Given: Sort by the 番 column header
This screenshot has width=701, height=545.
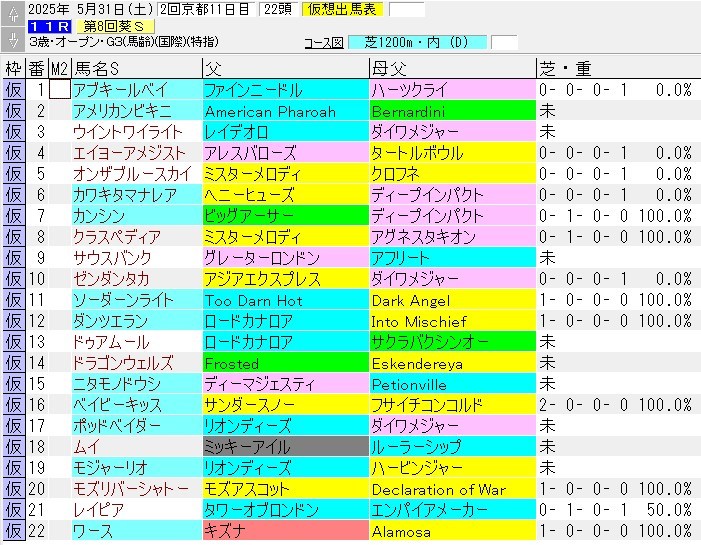Looking at the screenshot, I should pos(37,69).
